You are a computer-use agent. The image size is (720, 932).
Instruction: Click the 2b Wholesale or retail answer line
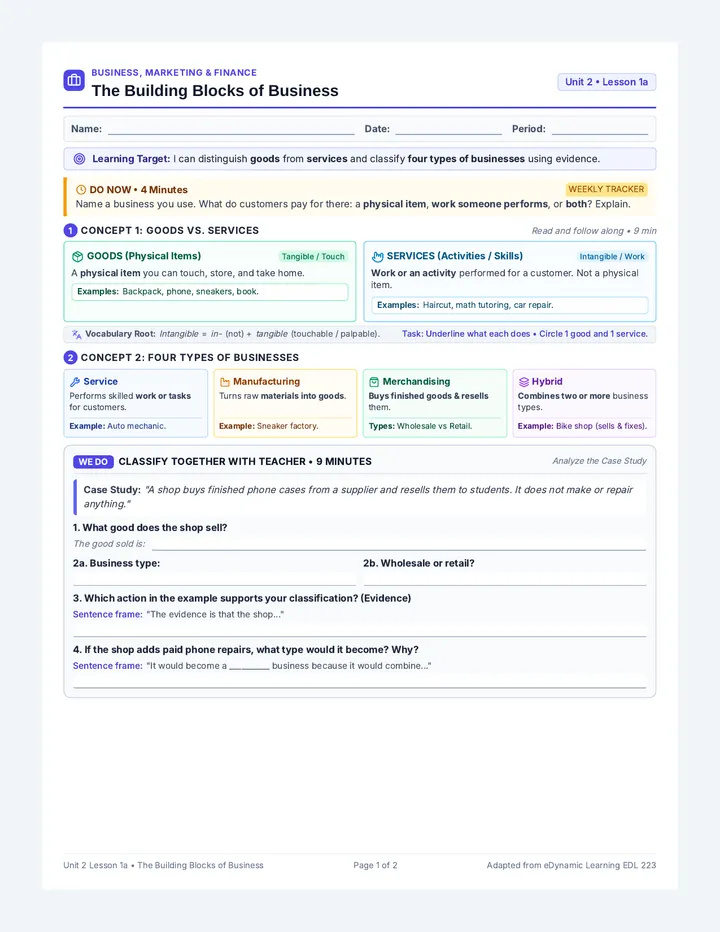pyautogui.click(x=505, y=579)
